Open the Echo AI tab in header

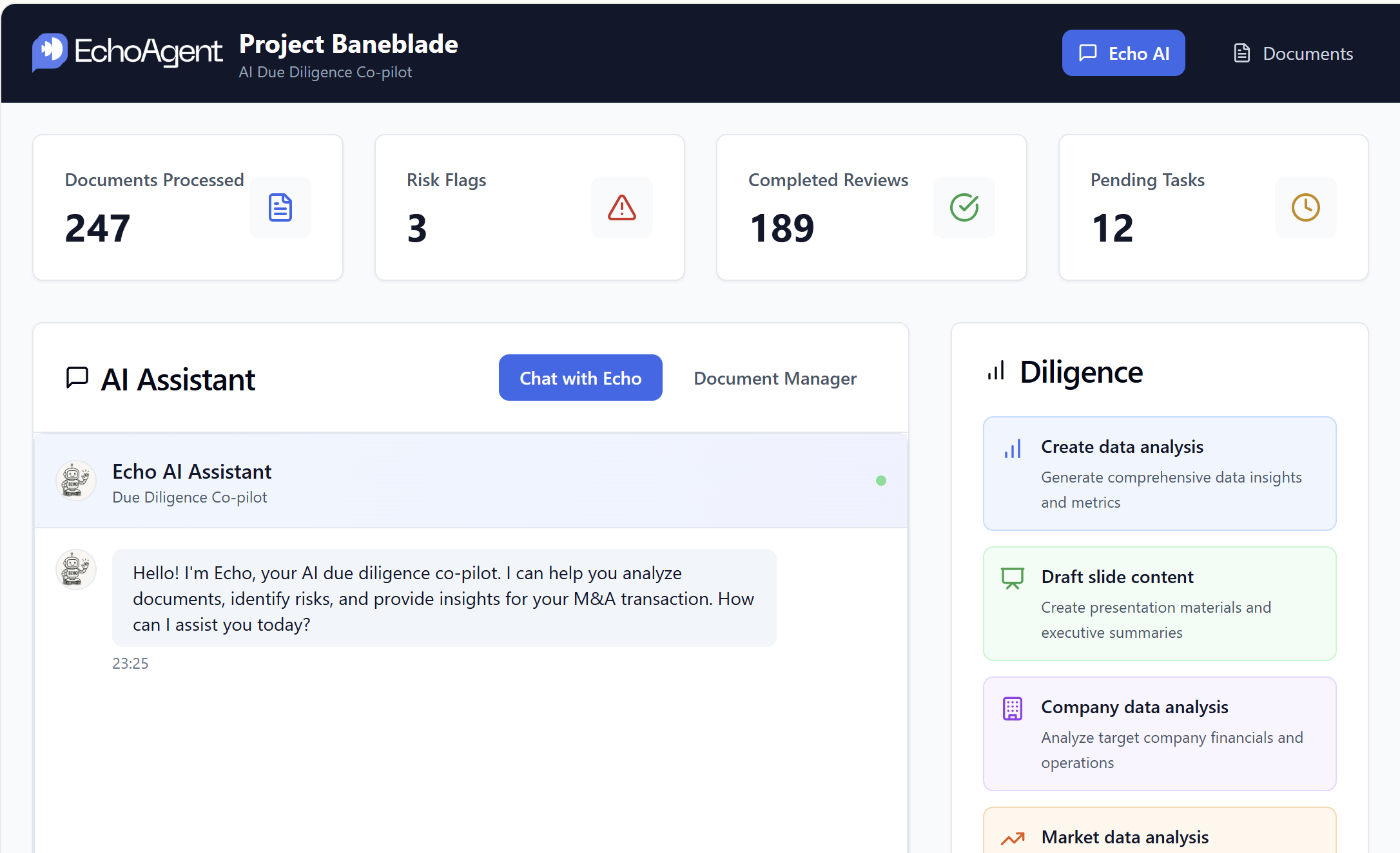click(1123, 53)
